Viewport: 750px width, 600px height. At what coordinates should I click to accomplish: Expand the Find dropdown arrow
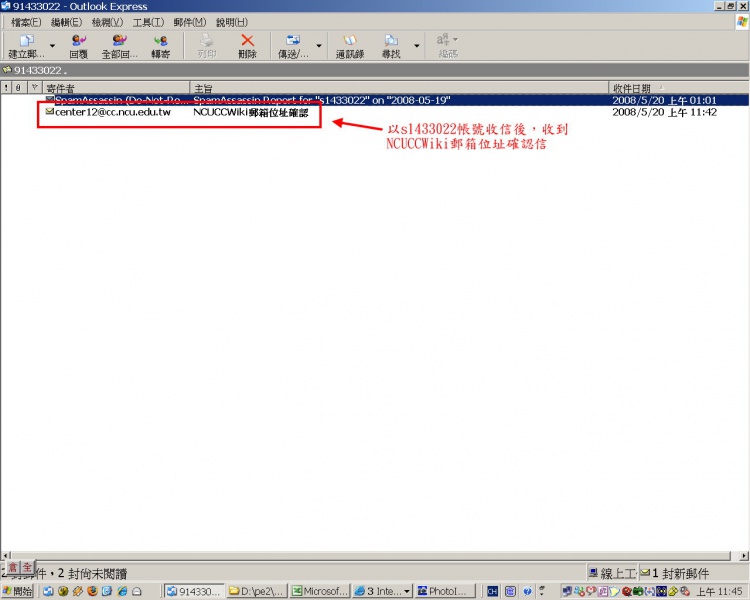pos(416,46)
